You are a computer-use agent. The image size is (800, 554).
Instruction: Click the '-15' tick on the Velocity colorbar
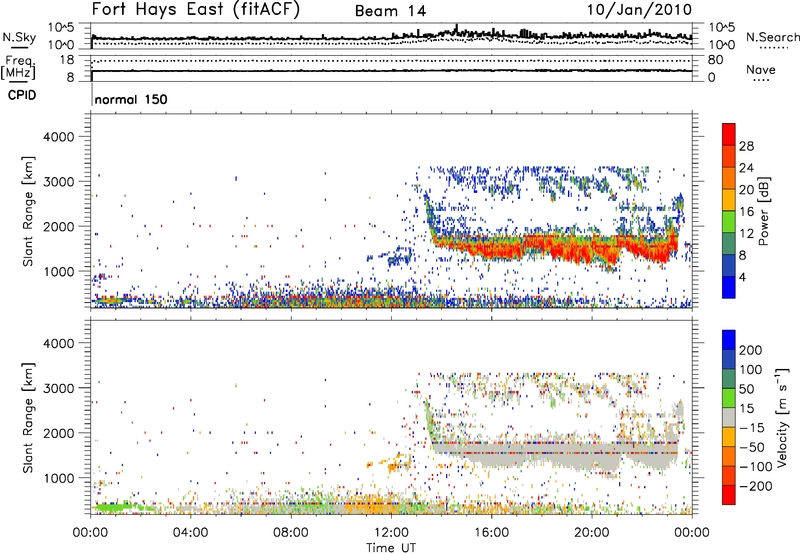(752, 427)
